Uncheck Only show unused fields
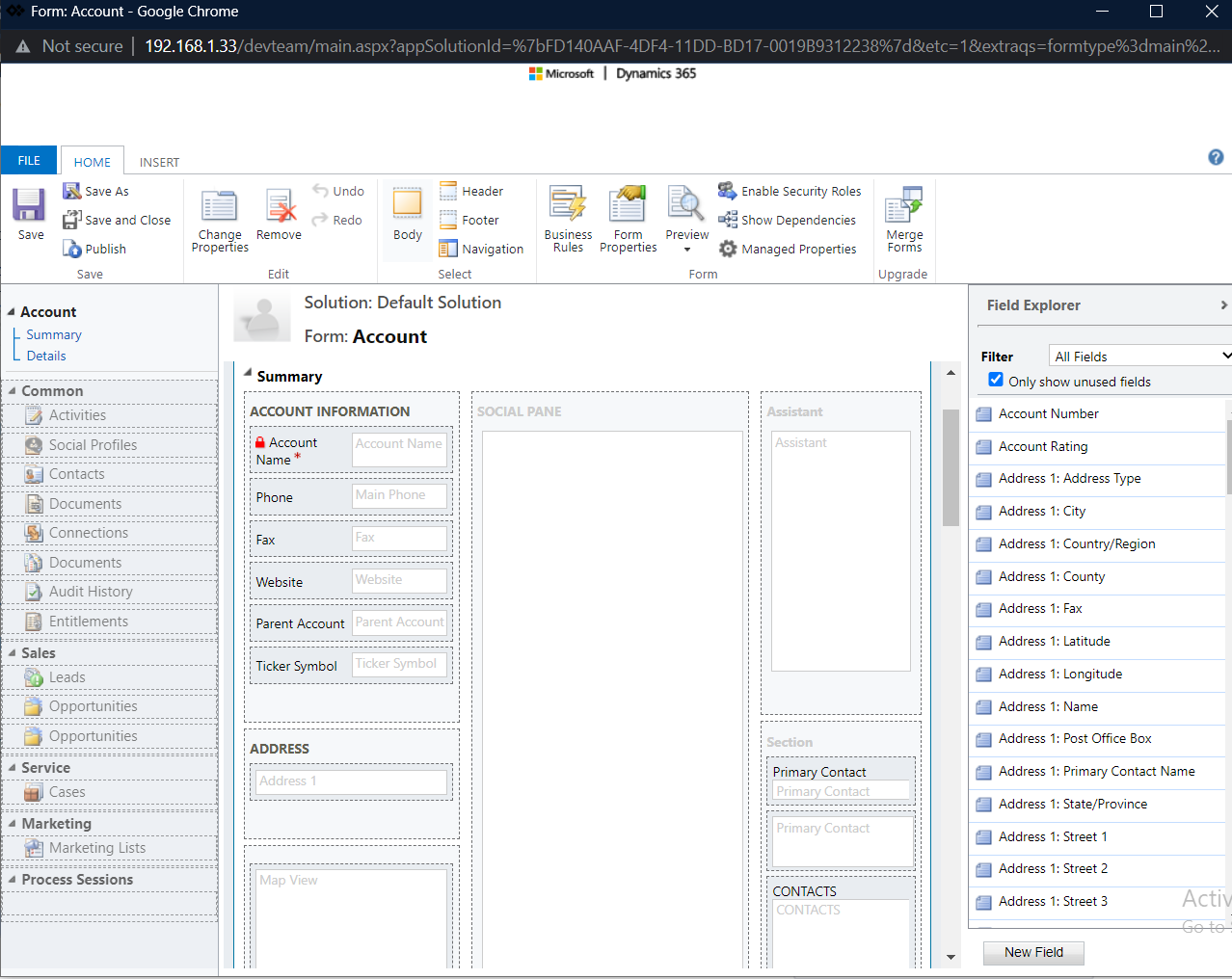Image resolution: width=1232 pixels, height=979 pixels. click(x=996, y=381)
